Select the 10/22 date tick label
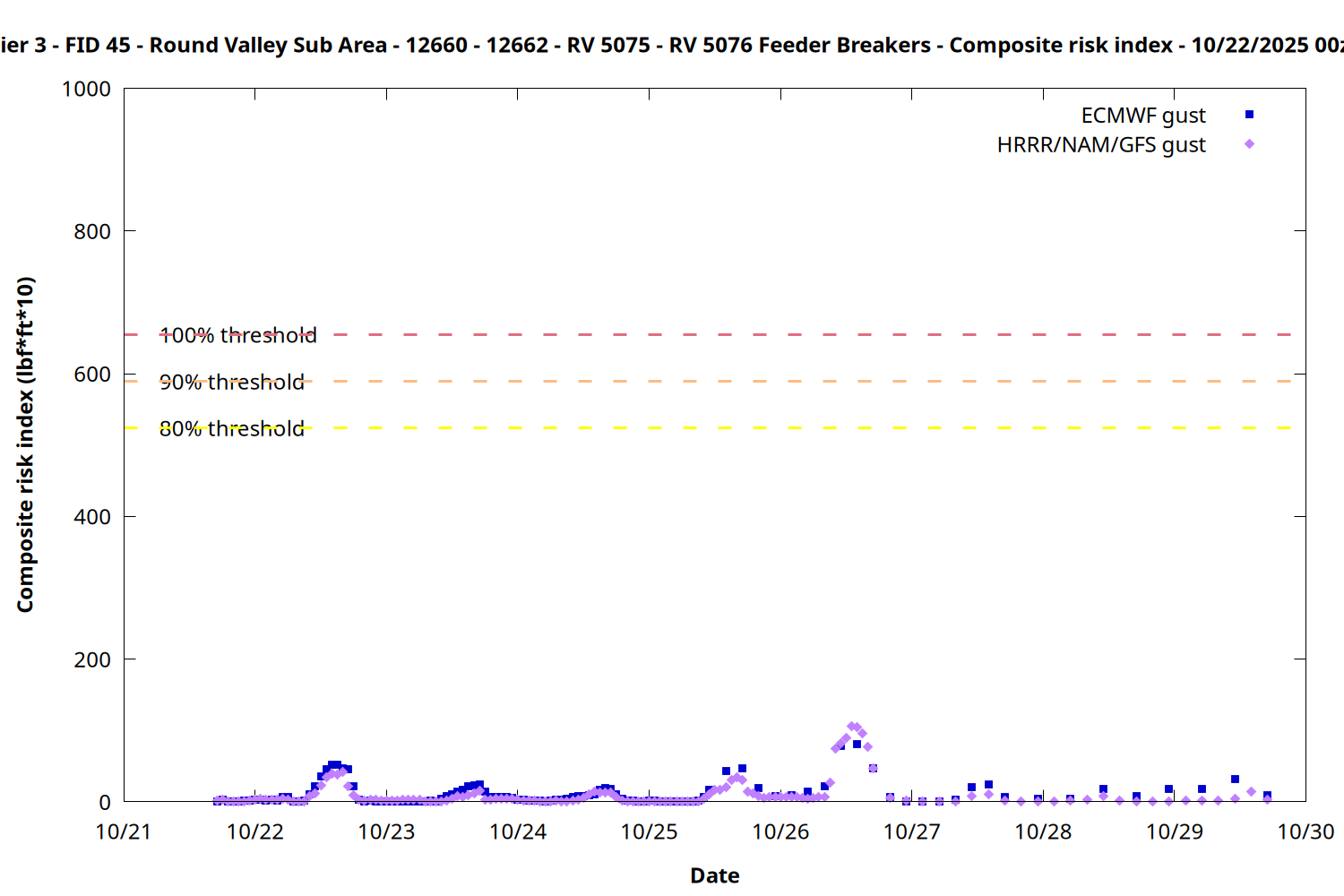This screenshot has width=1344, height=896. click(x=254, y=831)
